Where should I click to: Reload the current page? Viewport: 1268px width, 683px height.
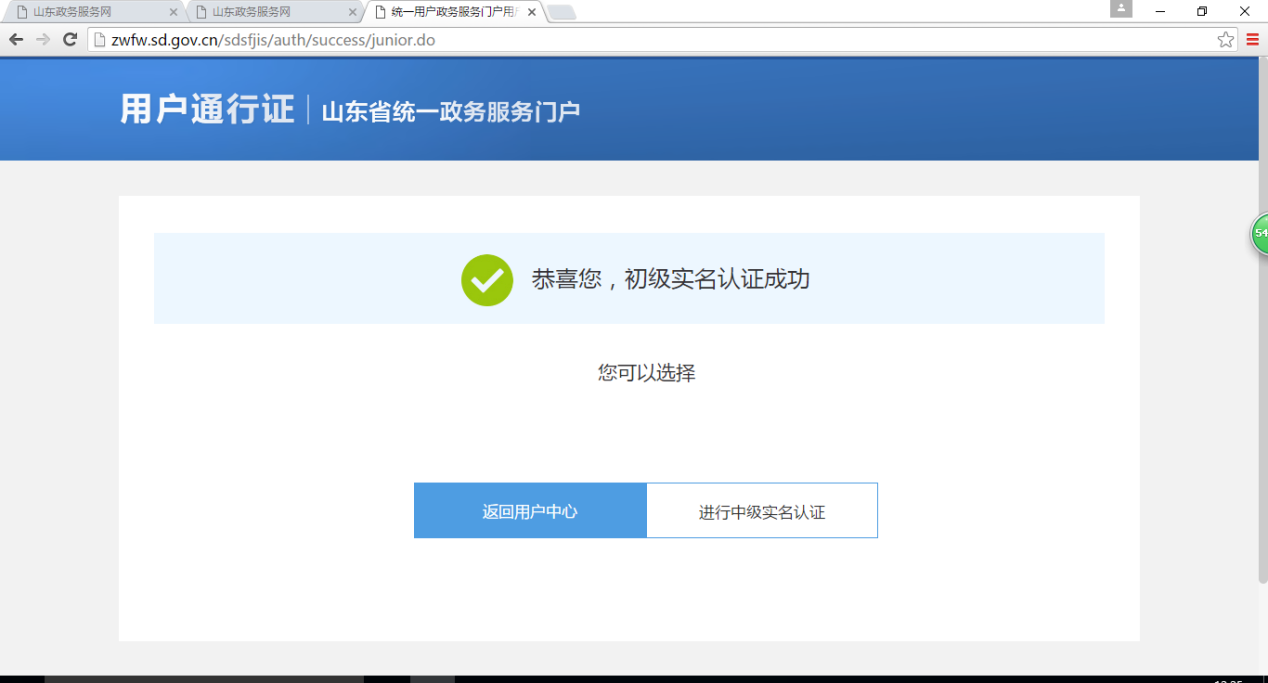coord(70,40)
